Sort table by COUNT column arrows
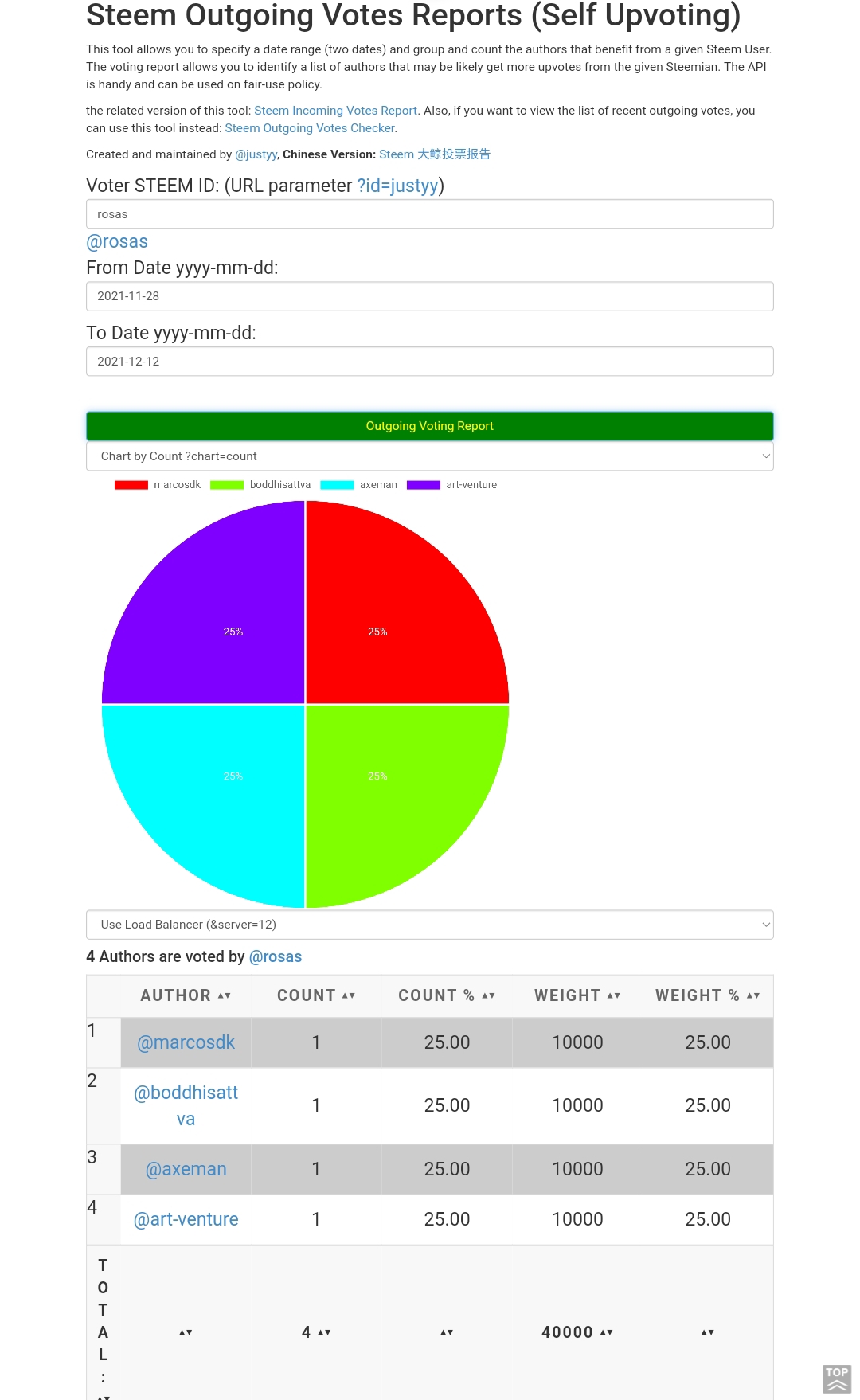Screen dimensions: 860x1400 point(349,995)
